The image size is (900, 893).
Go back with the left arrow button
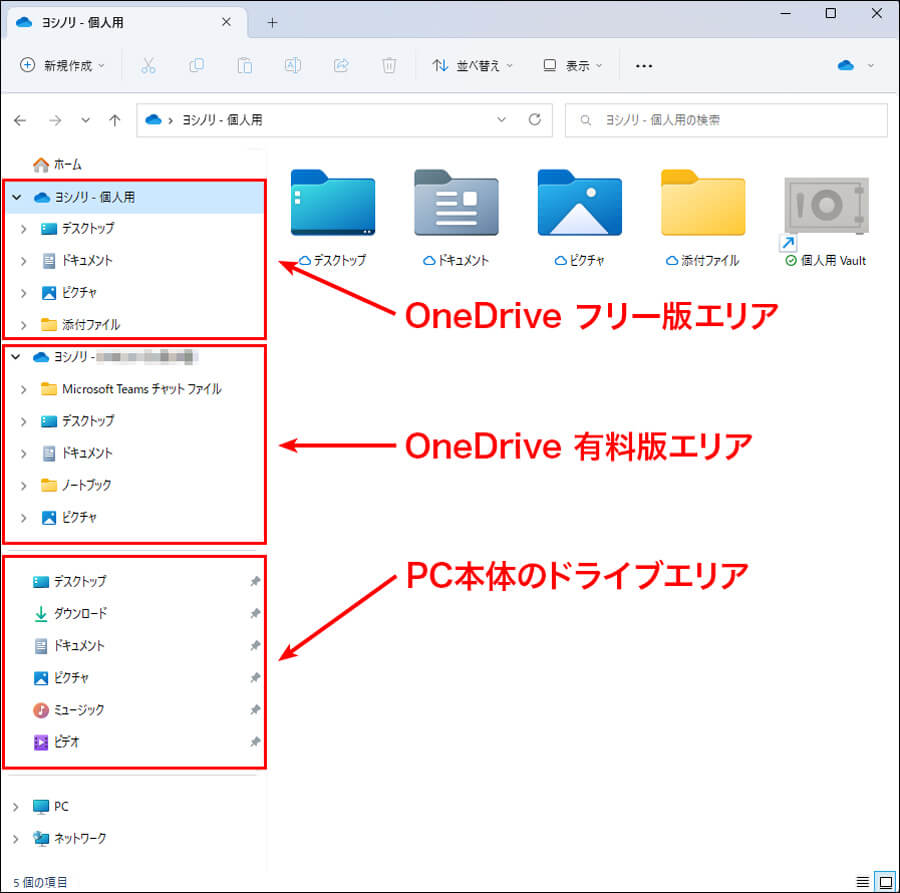click(x=20, y=121)
